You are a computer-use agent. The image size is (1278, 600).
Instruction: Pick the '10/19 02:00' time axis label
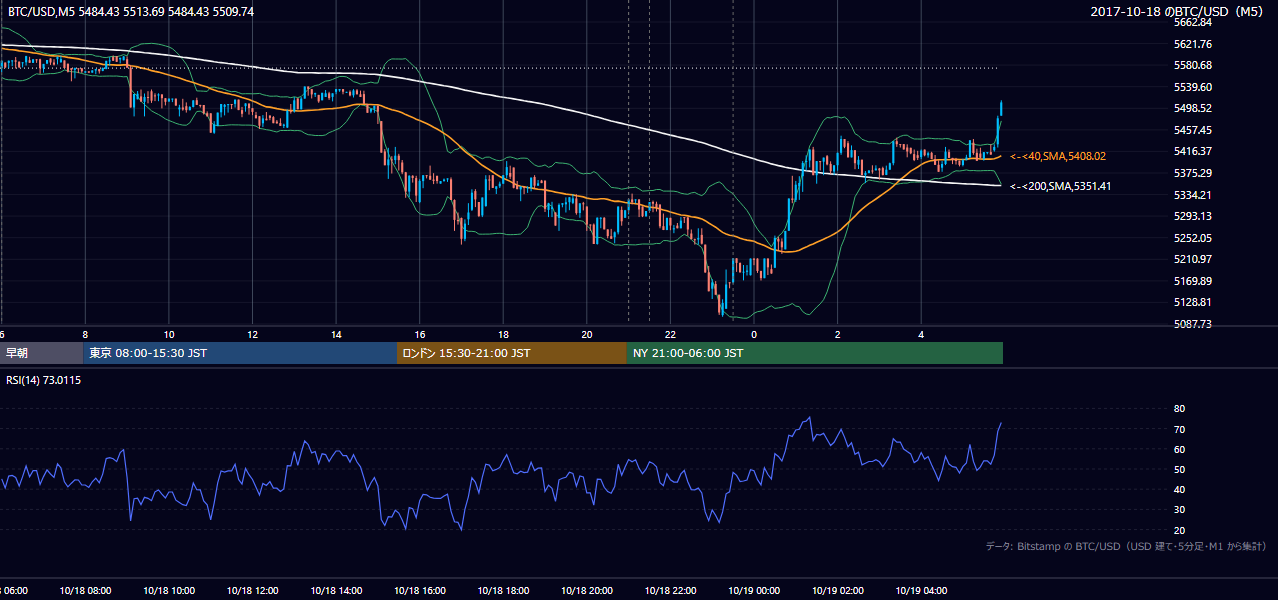[837, 591]
